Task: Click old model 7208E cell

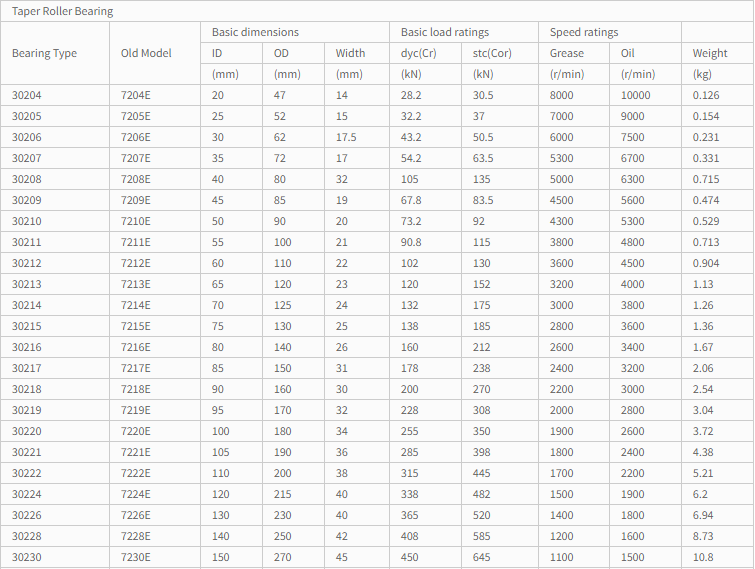Action: click(135, 179)
